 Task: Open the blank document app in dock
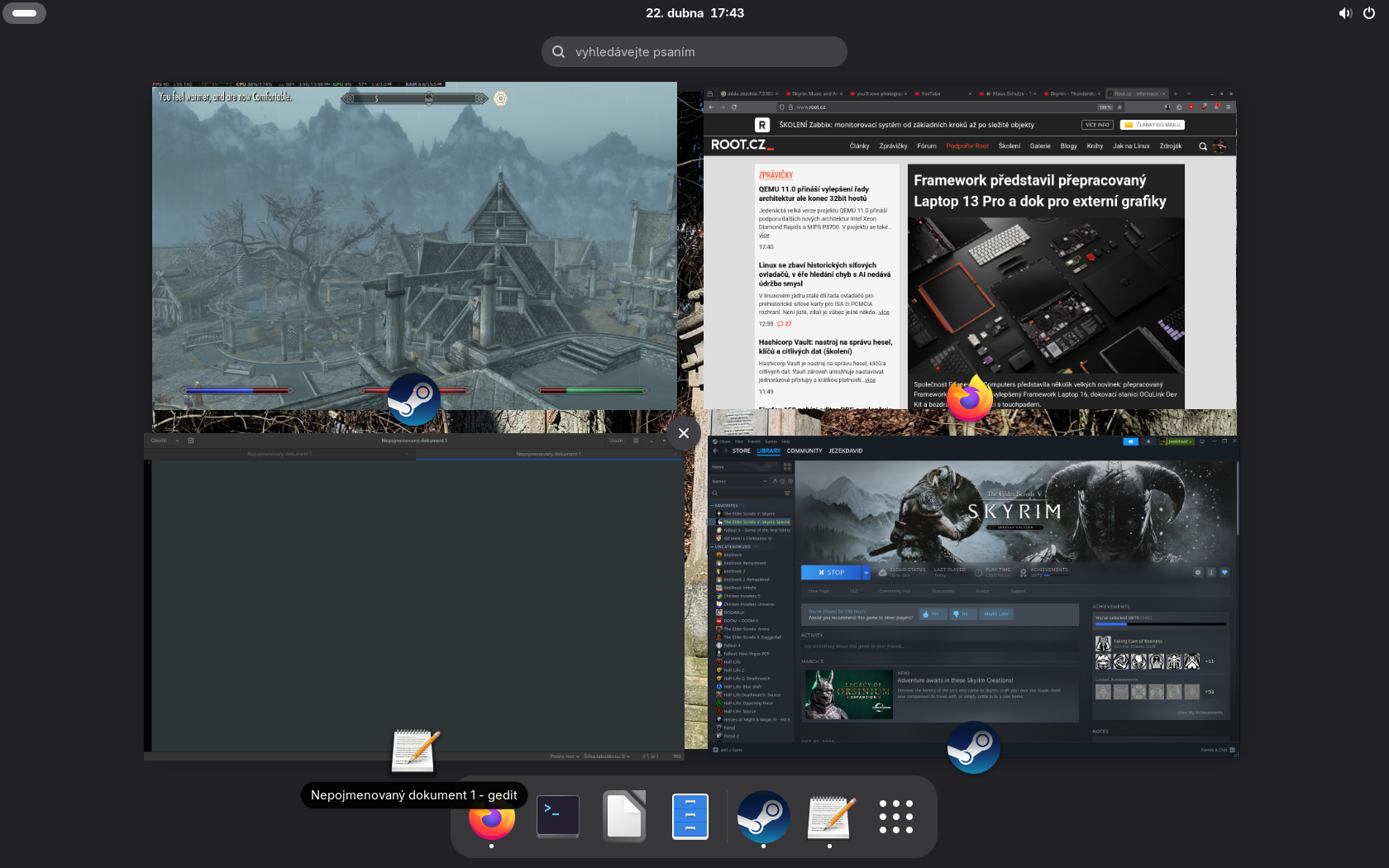pos(624,817)
